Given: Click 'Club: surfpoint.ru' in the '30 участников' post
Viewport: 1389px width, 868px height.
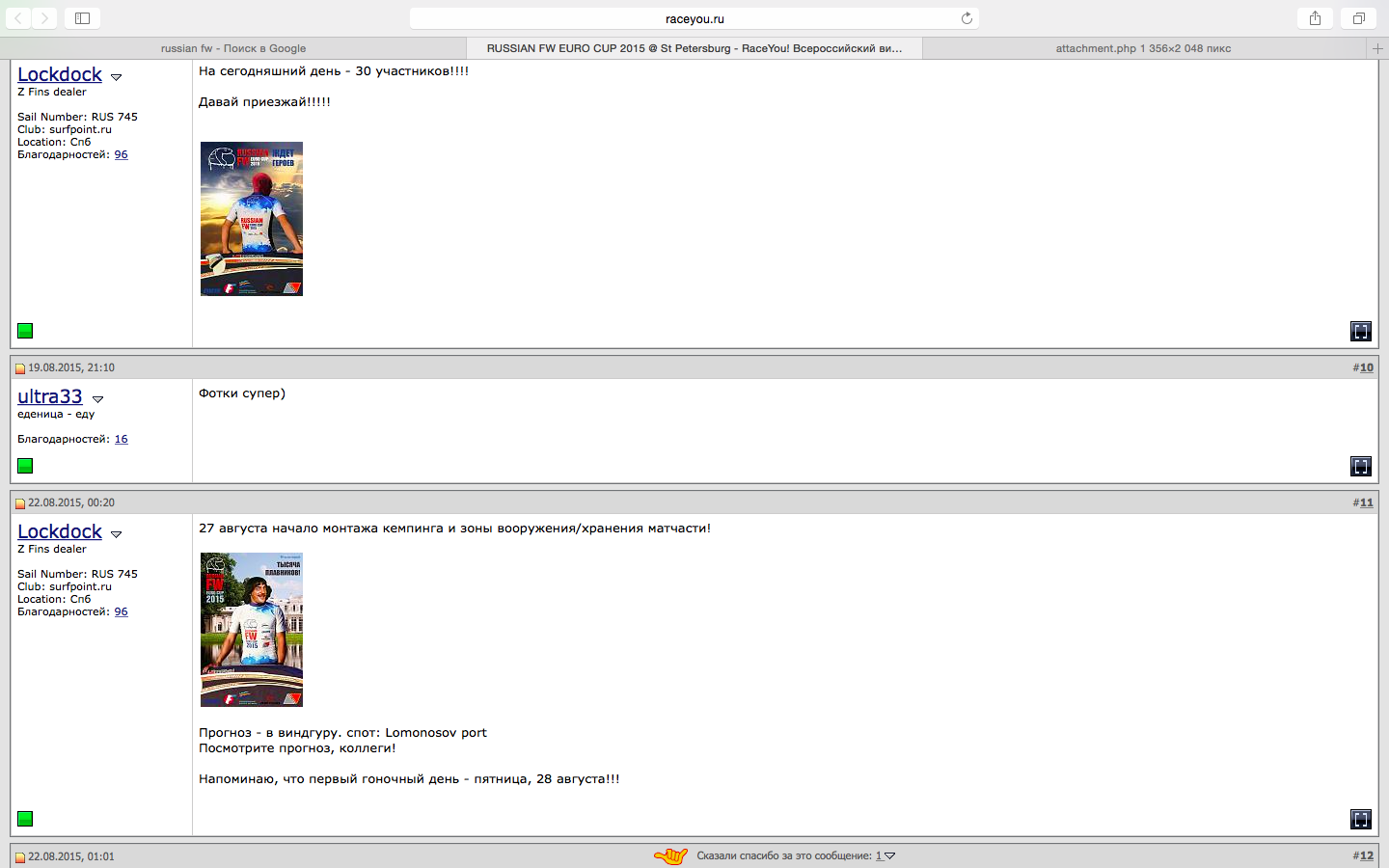Looking at the screenshot, I should pos(65,129).
